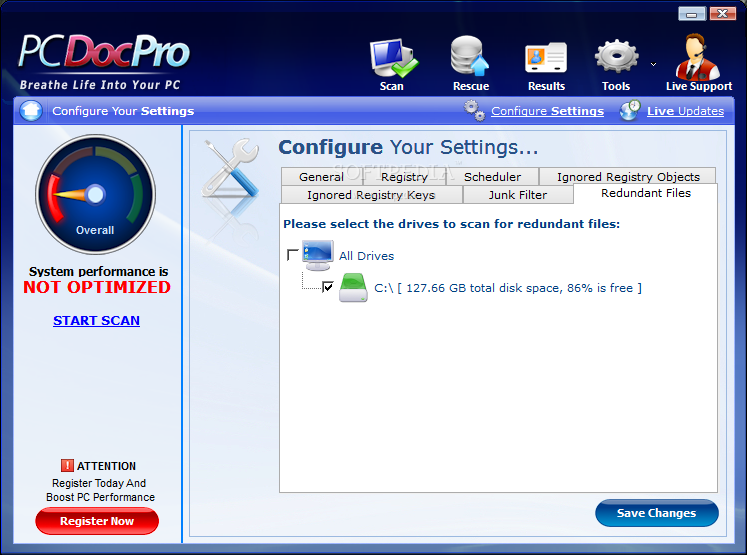Open the Scan monitor icon
This screenshot has height=555, width=747.
(394, 58)
